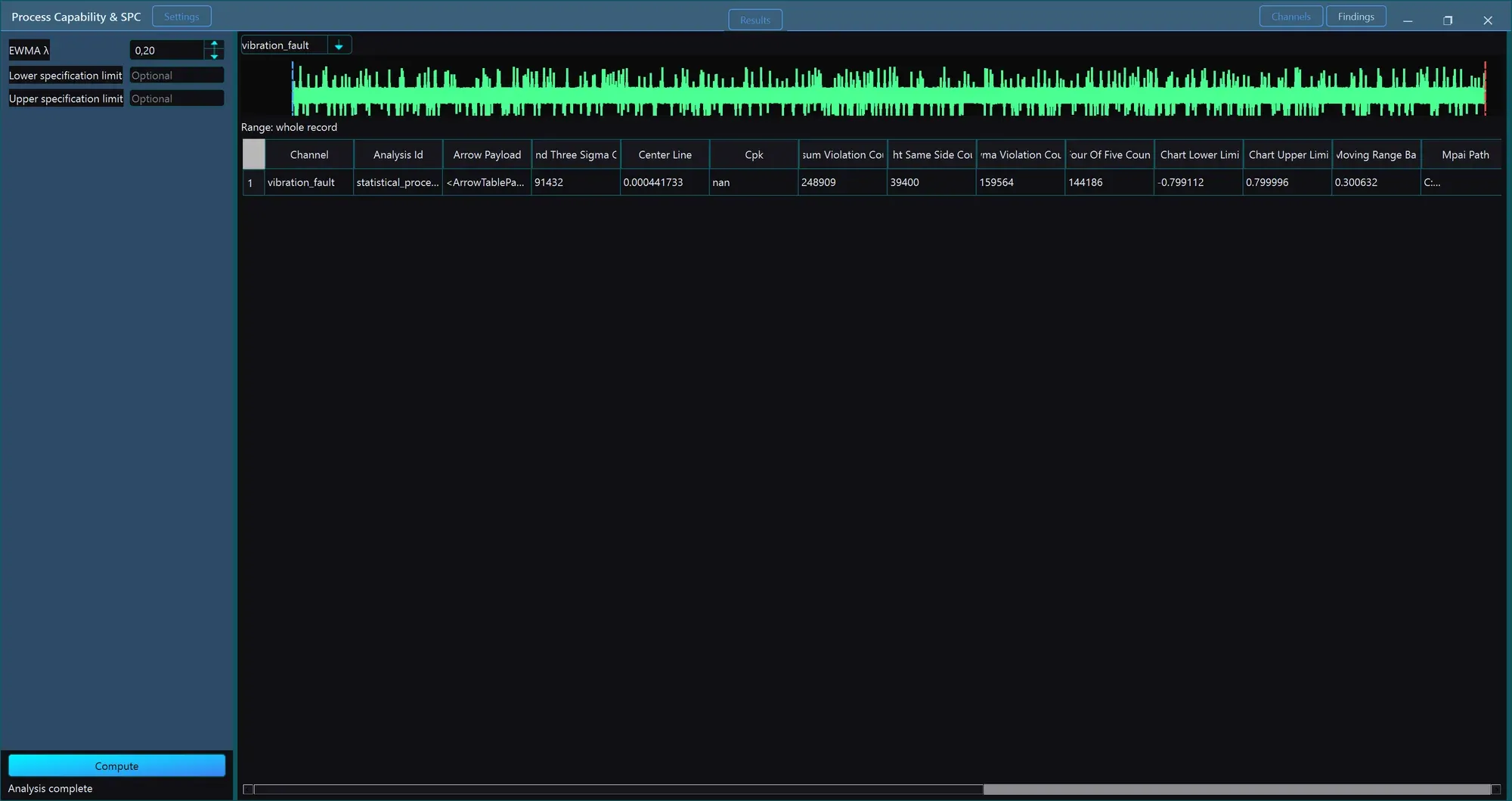Sort by the Channel column header

[309, 154]
